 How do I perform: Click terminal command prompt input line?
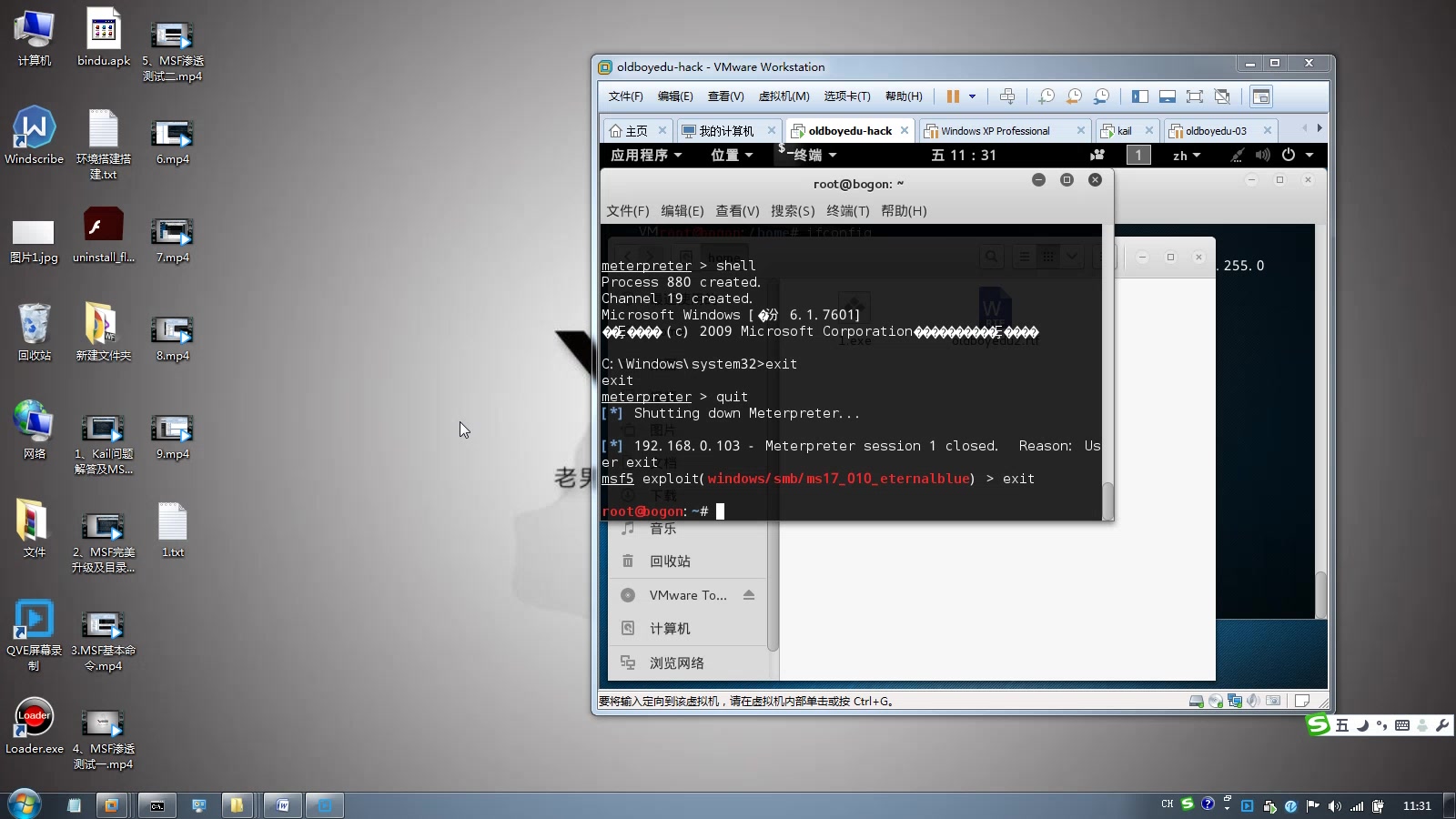851,511
